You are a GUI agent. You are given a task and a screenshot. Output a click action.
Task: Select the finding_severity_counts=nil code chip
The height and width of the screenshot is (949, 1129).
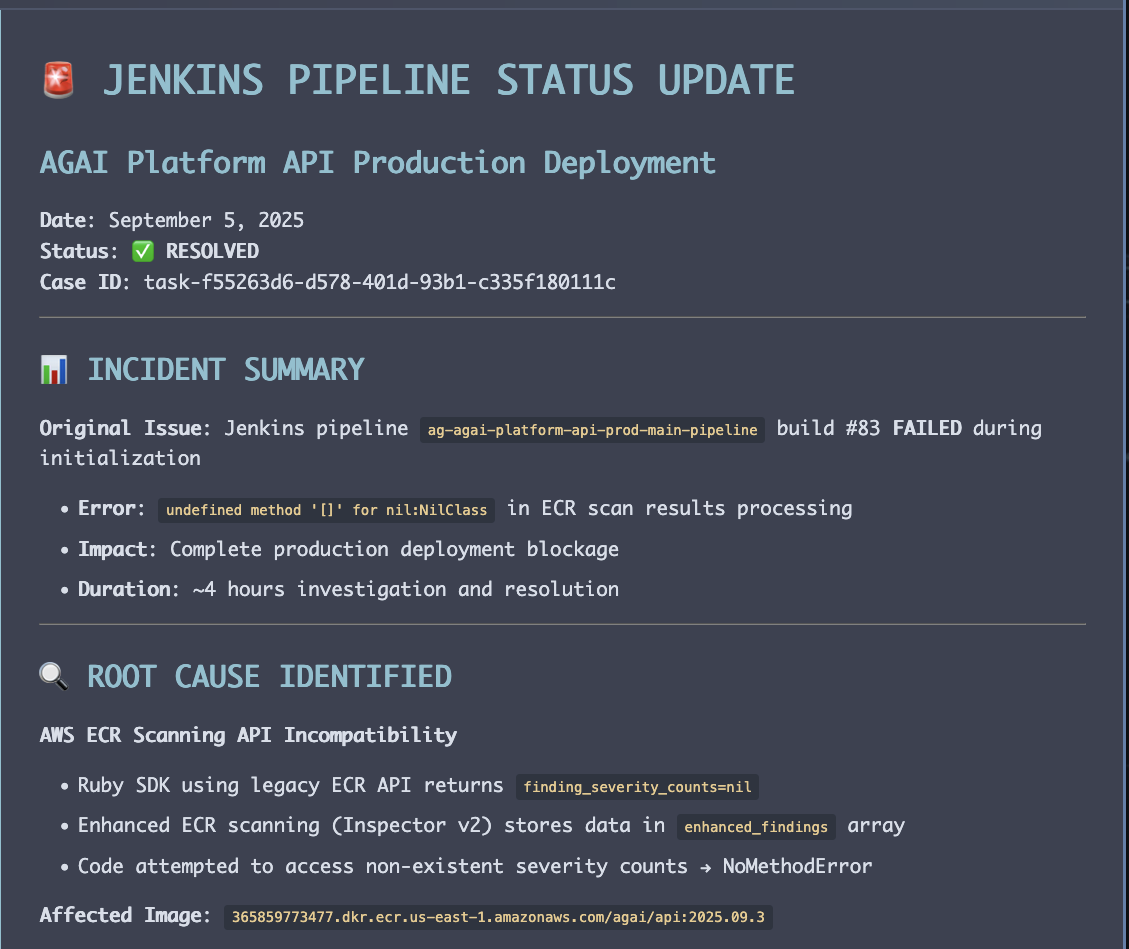pyautogui.click(x=636, y=787)
